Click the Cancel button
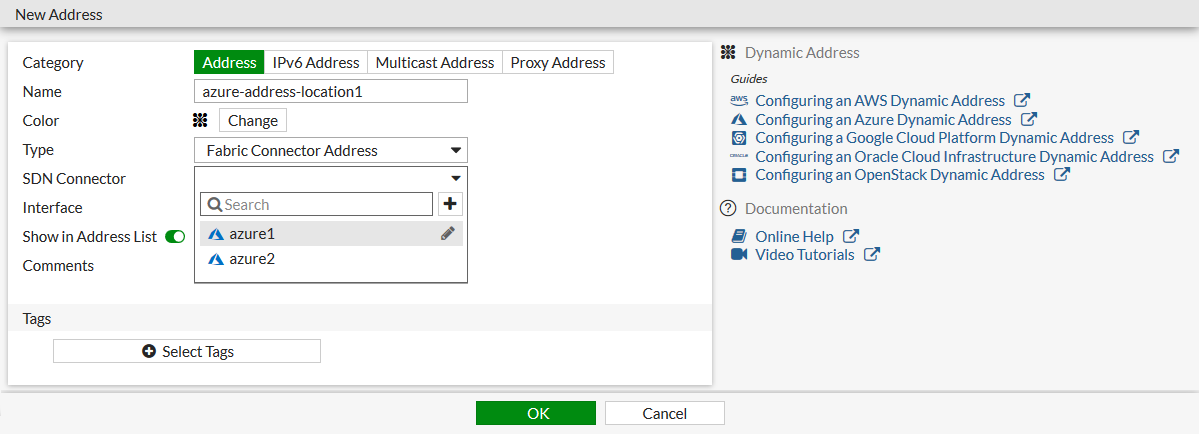 click(664, 413)
